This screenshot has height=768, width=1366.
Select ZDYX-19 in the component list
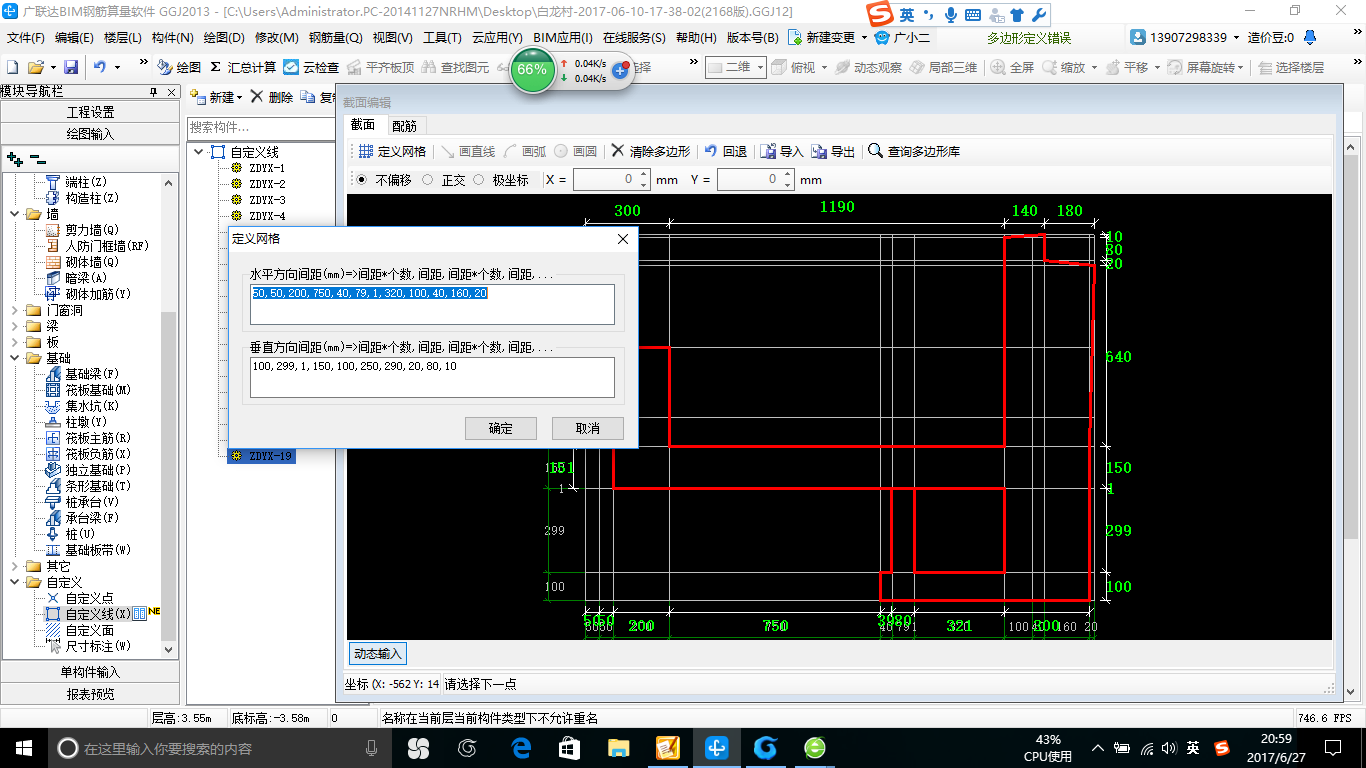click(260, 456)
